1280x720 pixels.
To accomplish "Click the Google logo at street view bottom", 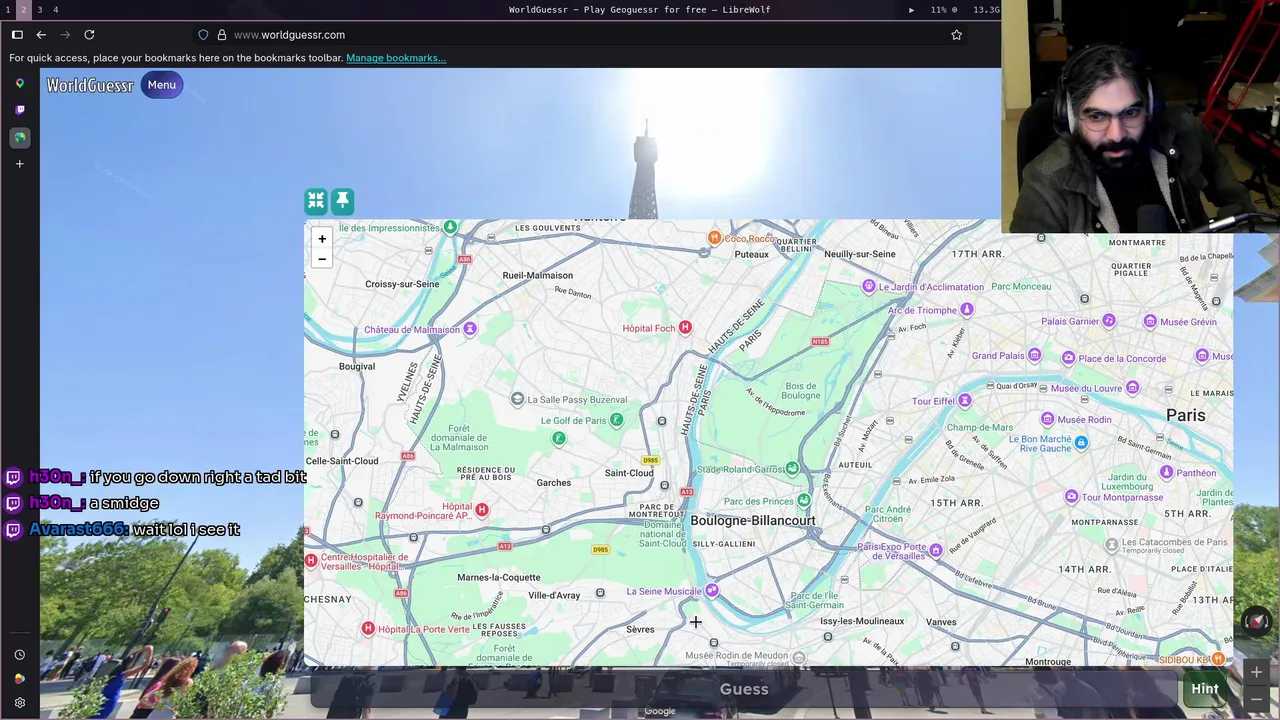I will [x=660, y=711].
